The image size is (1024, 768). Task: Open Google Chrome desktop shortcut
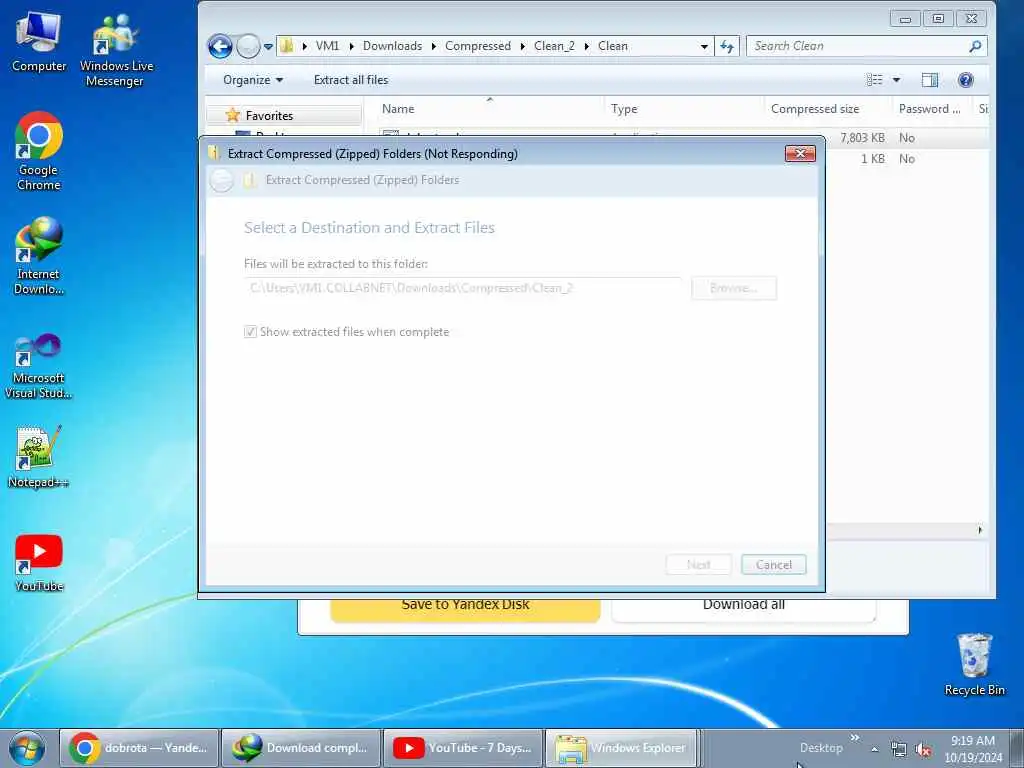pos(39,151)
